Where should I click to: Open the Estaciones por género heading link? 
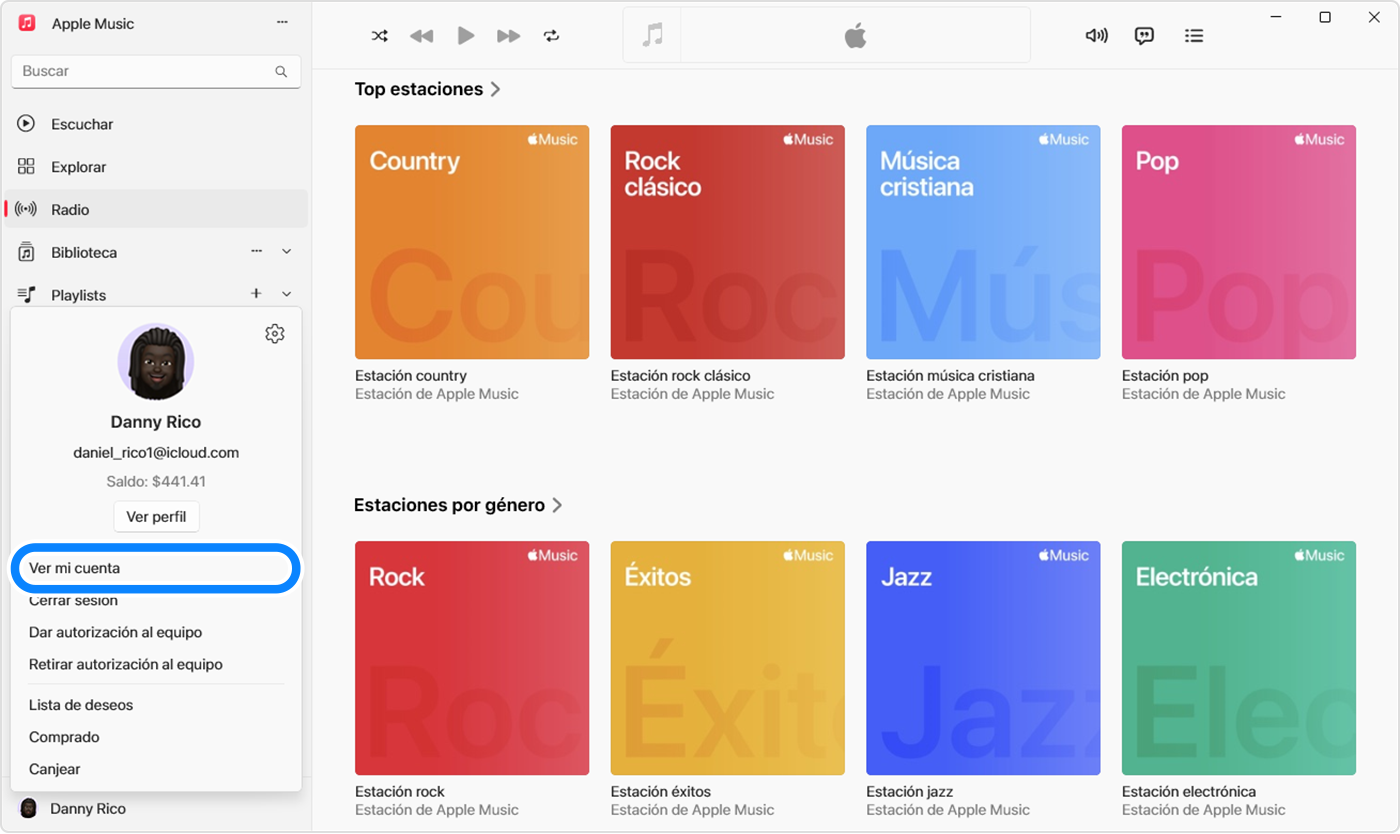(x=458, y=505)
